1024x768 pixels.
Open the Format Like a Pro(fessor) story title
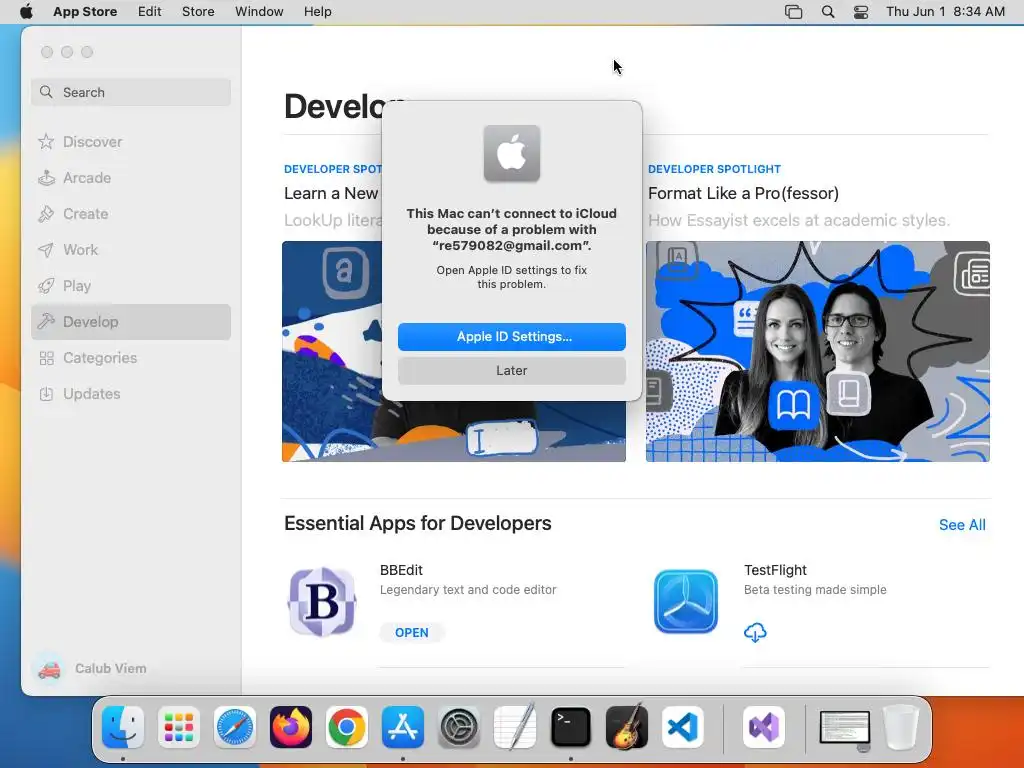743,193
